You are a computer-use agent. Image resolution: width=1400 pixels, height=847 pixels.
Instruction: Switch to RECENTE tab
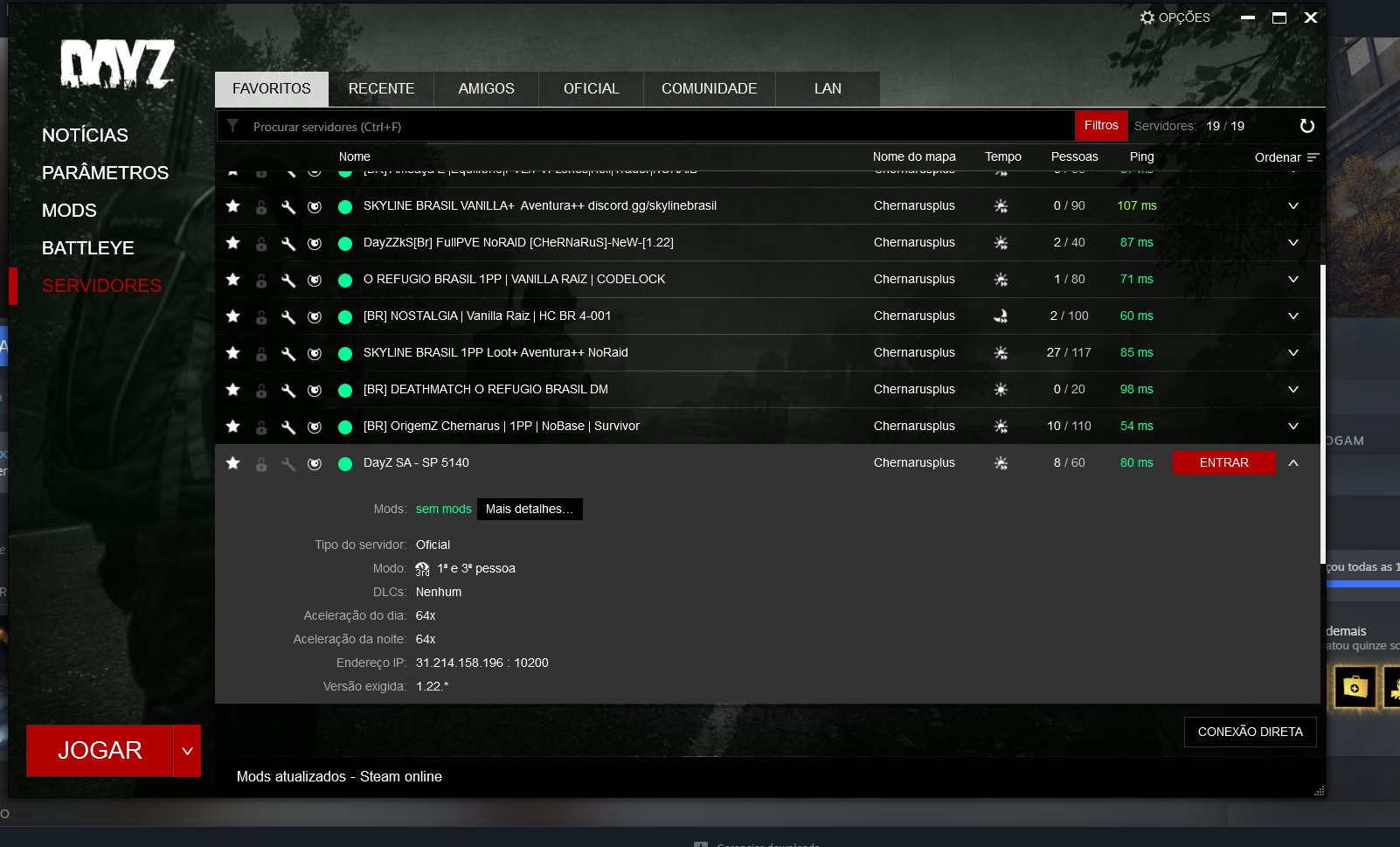(x=382, y=89)
